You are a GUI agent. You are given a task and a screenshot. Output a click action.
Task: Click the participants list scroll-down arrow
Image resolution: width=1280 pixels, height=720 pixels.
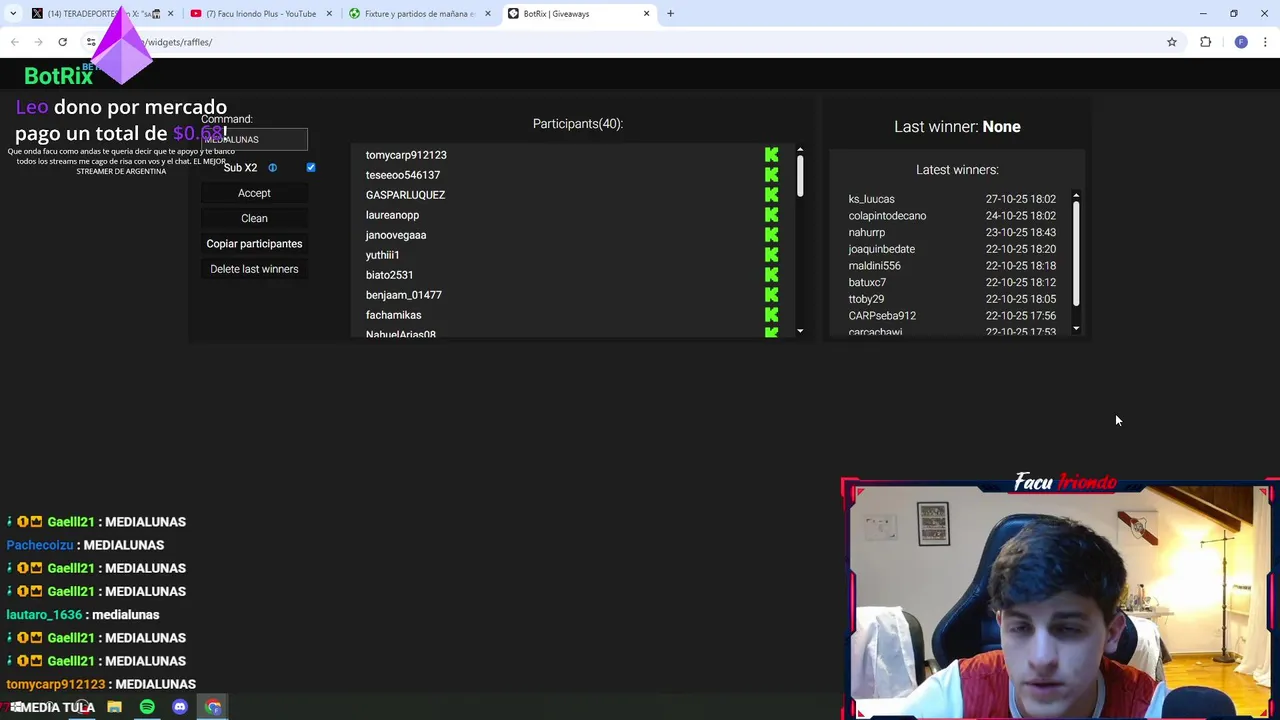coord(800,331)
